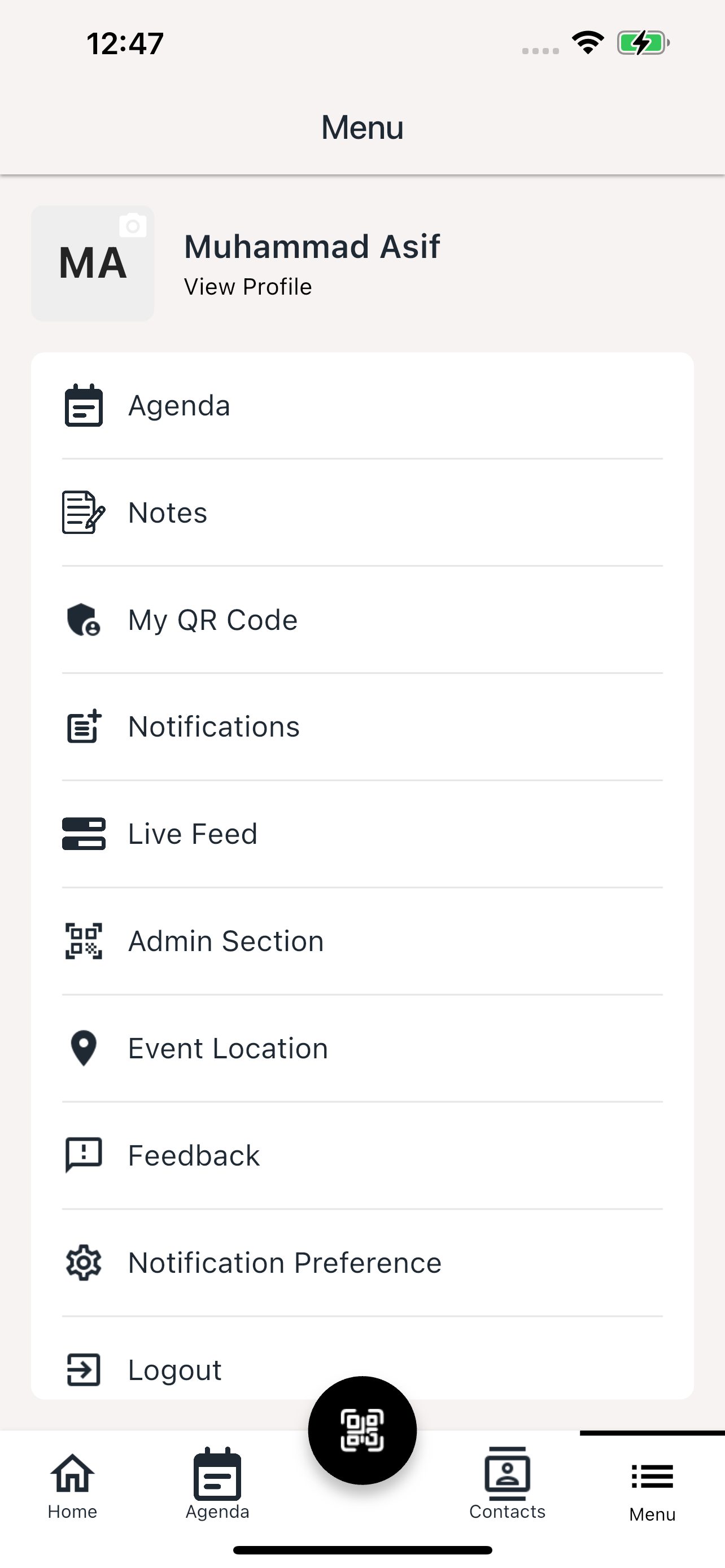Tap the Live Feed stacked-bars icon
Viewport: 725px width, 1568px height.
click(x=84, y=834)
